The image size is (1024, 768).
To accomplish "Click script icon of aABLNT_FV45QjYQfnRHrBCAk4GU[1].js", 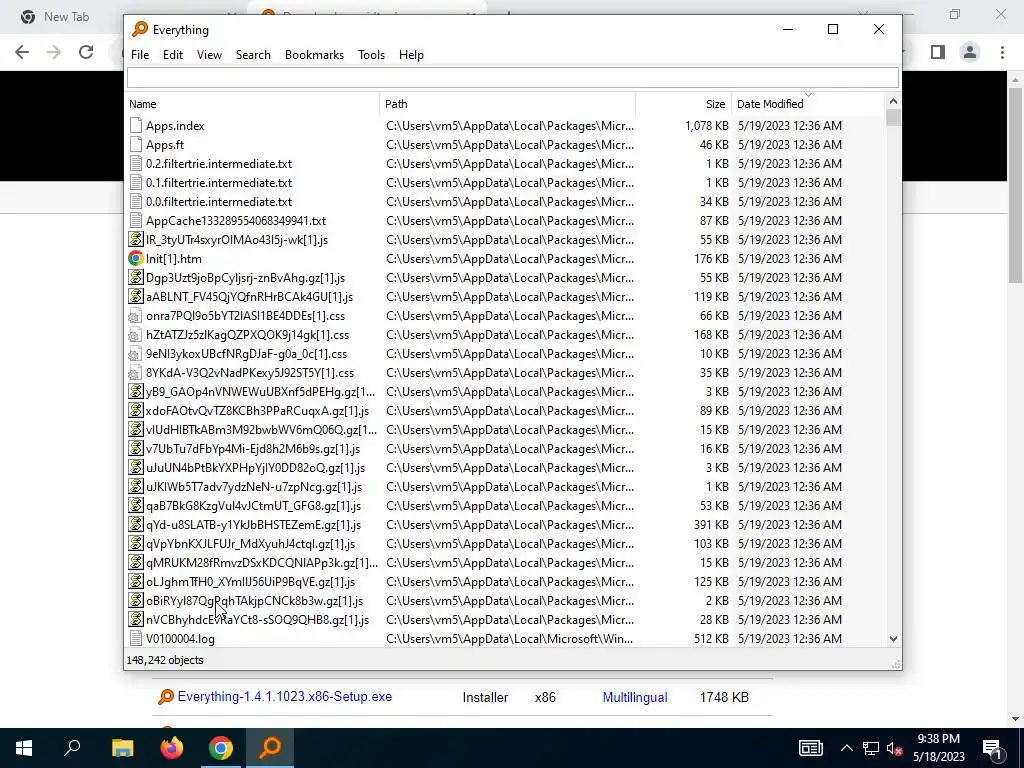I will (x=135, y=296).
